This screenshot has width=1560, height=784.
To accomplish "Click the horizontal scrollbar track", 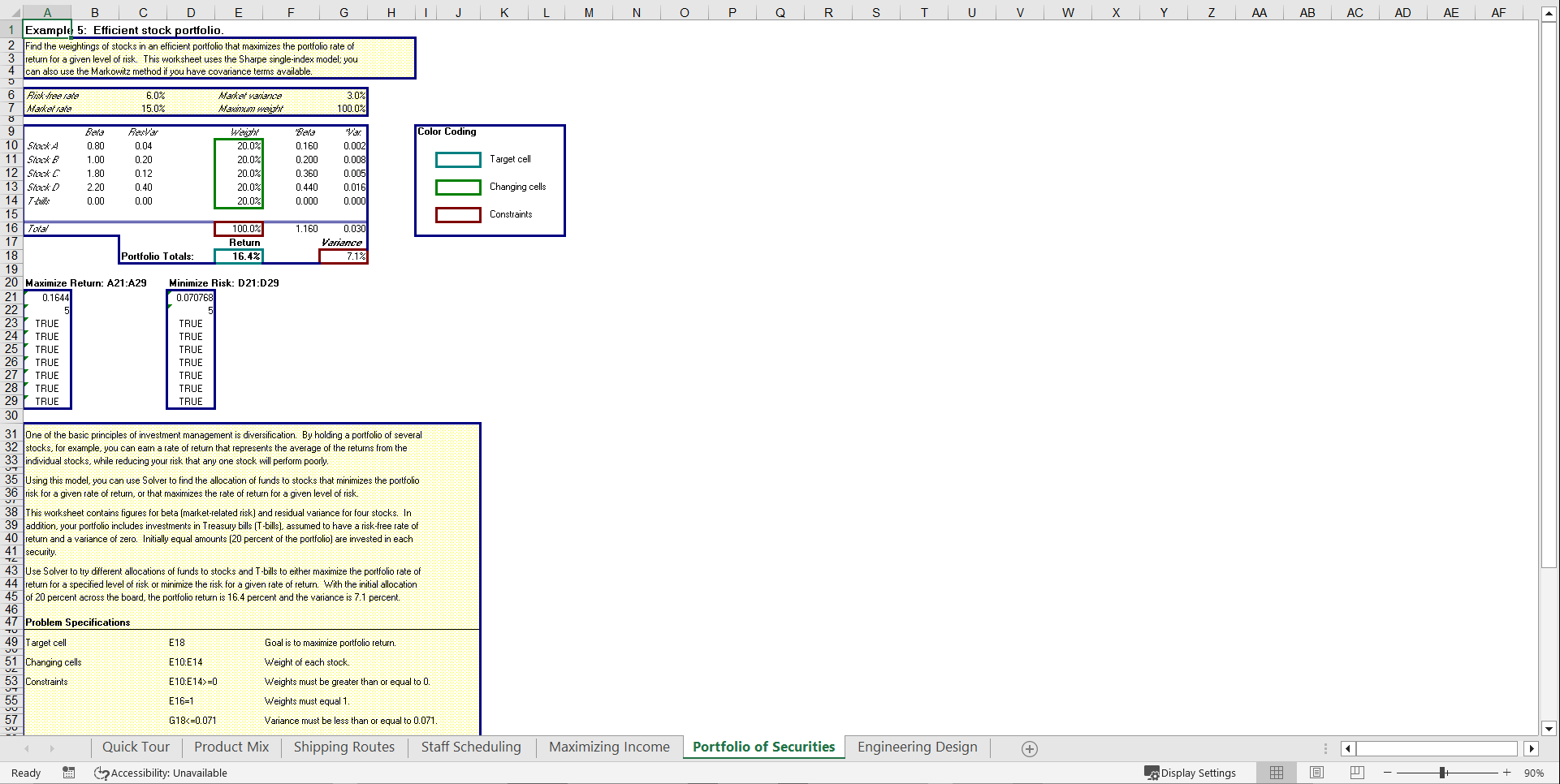I will point(1437,747).
